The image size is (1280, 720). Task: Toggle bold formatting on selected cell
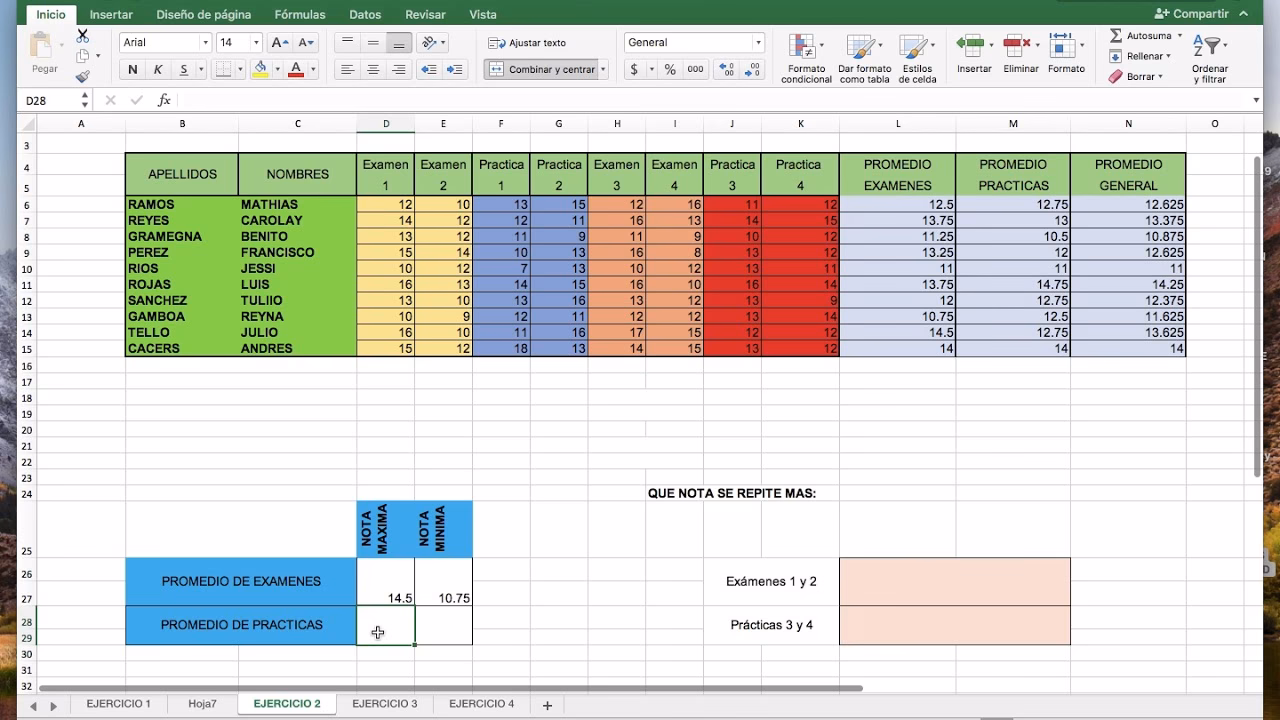[x=131, y=70]
